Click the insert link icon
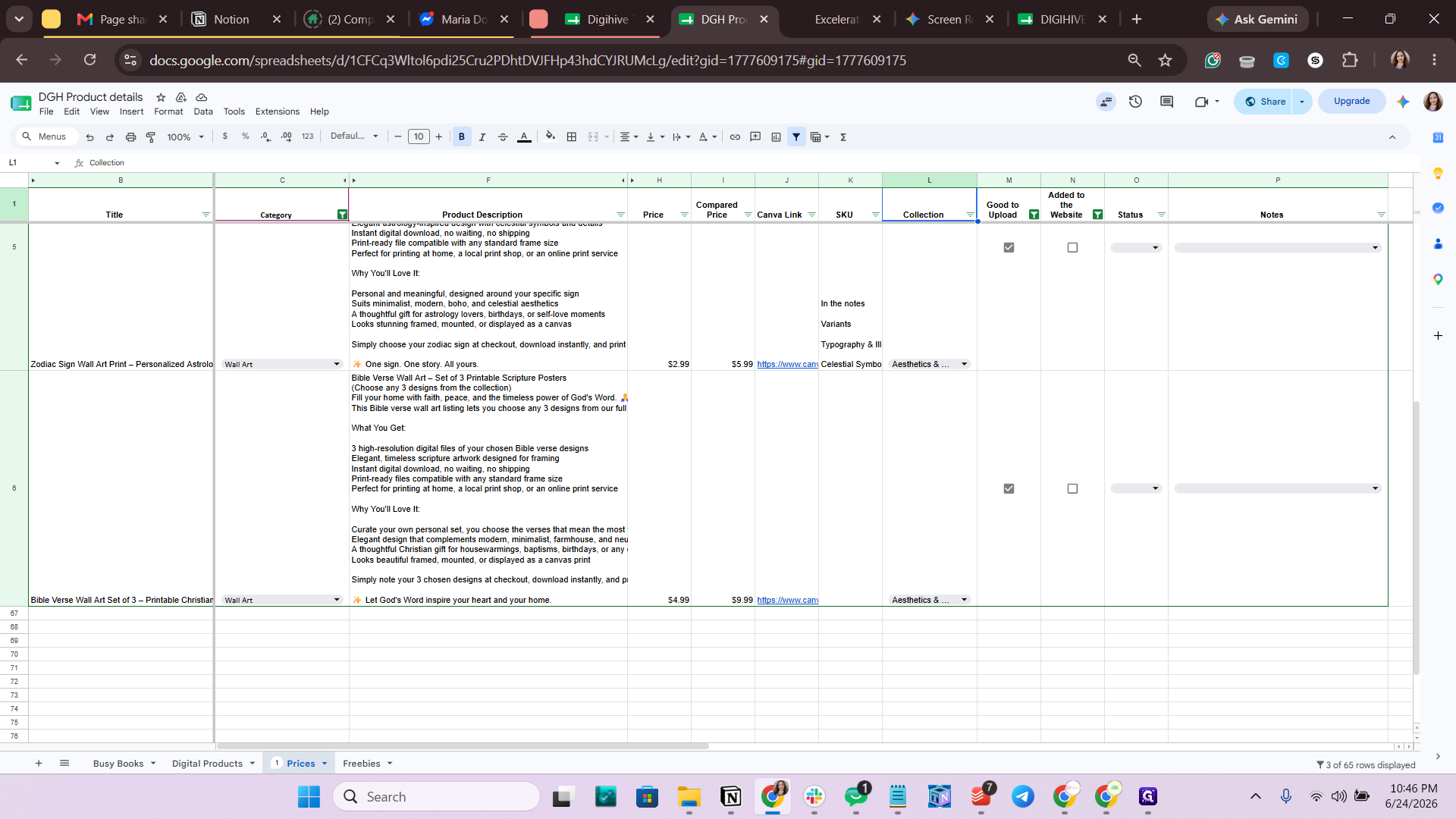 [735, 136]
